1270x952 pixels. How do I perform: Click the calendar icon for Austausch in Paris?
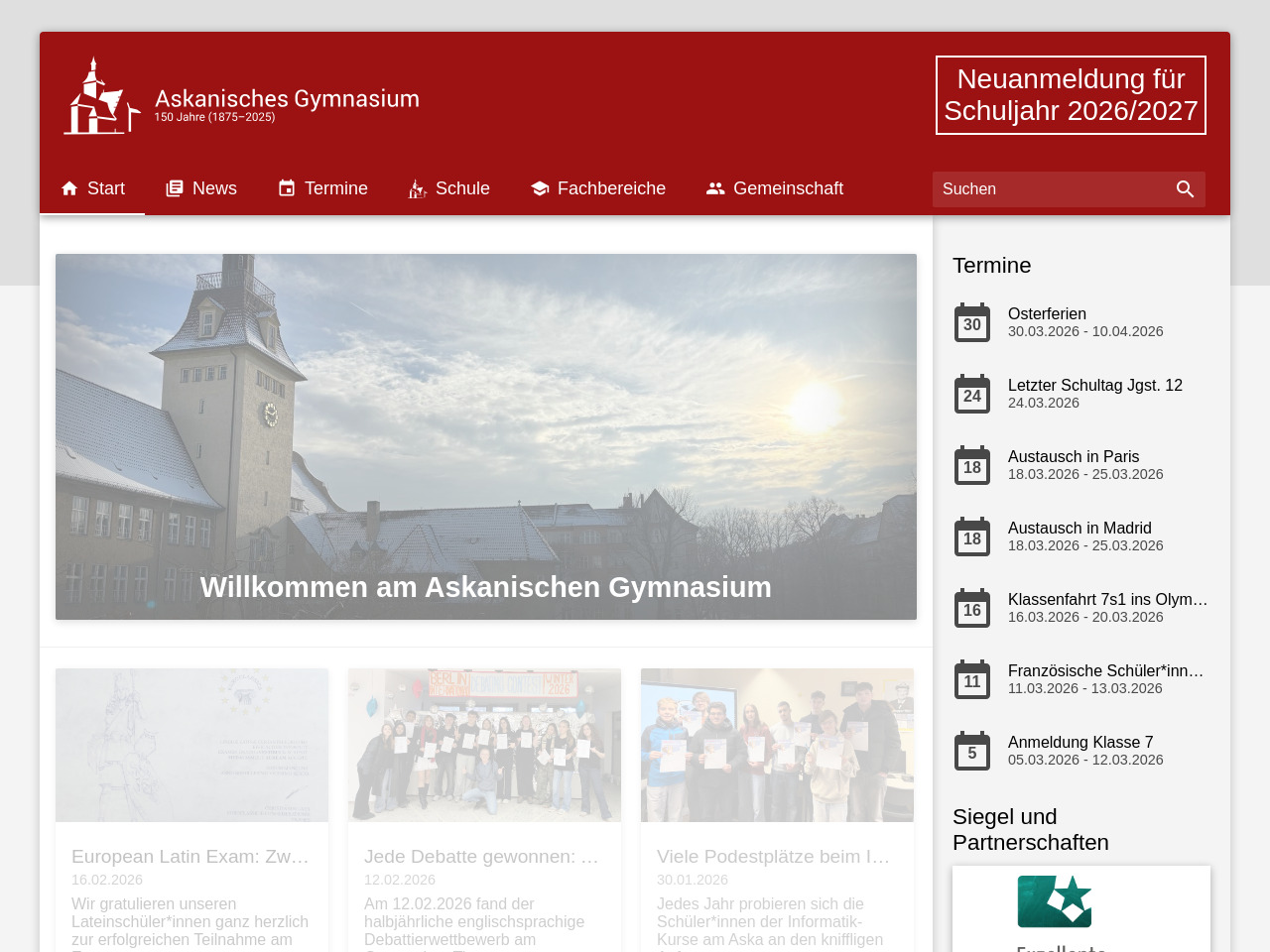[971, 466]
